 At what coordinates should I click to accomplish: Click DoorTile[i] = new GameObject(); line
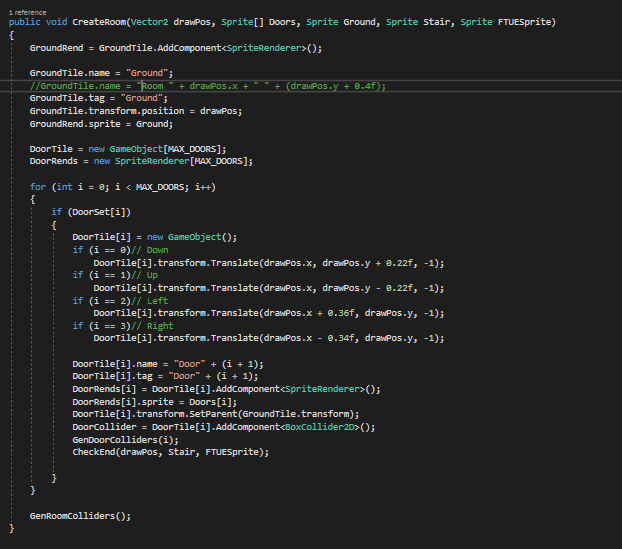click(x=154, y=237)
